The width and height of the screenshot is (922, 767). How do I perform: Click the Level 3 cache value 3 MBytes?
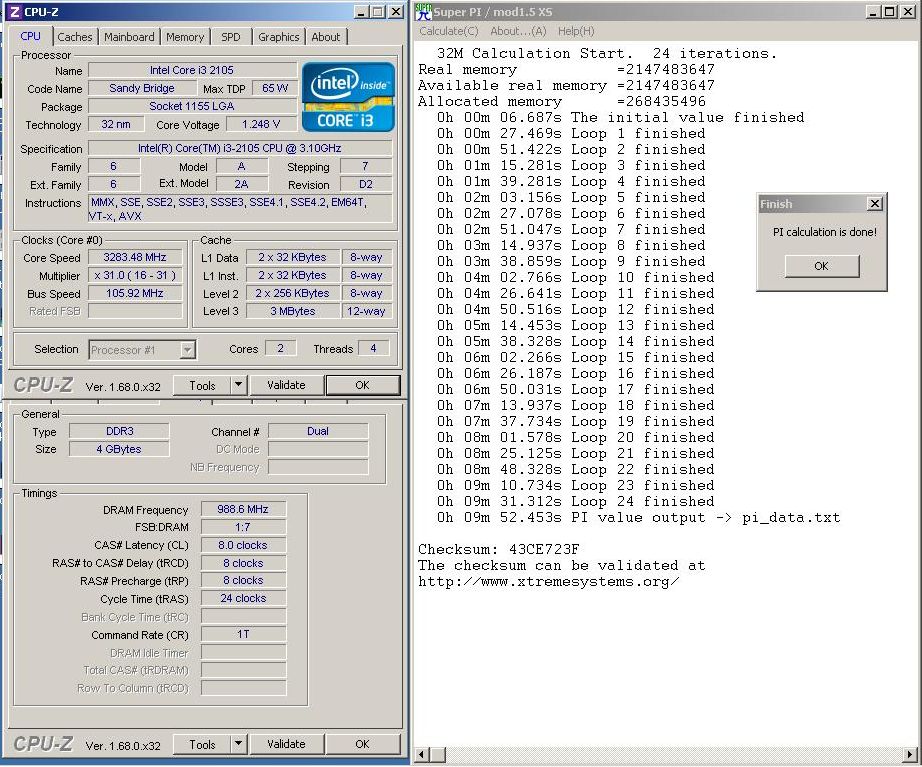click(x=293, y=311)
